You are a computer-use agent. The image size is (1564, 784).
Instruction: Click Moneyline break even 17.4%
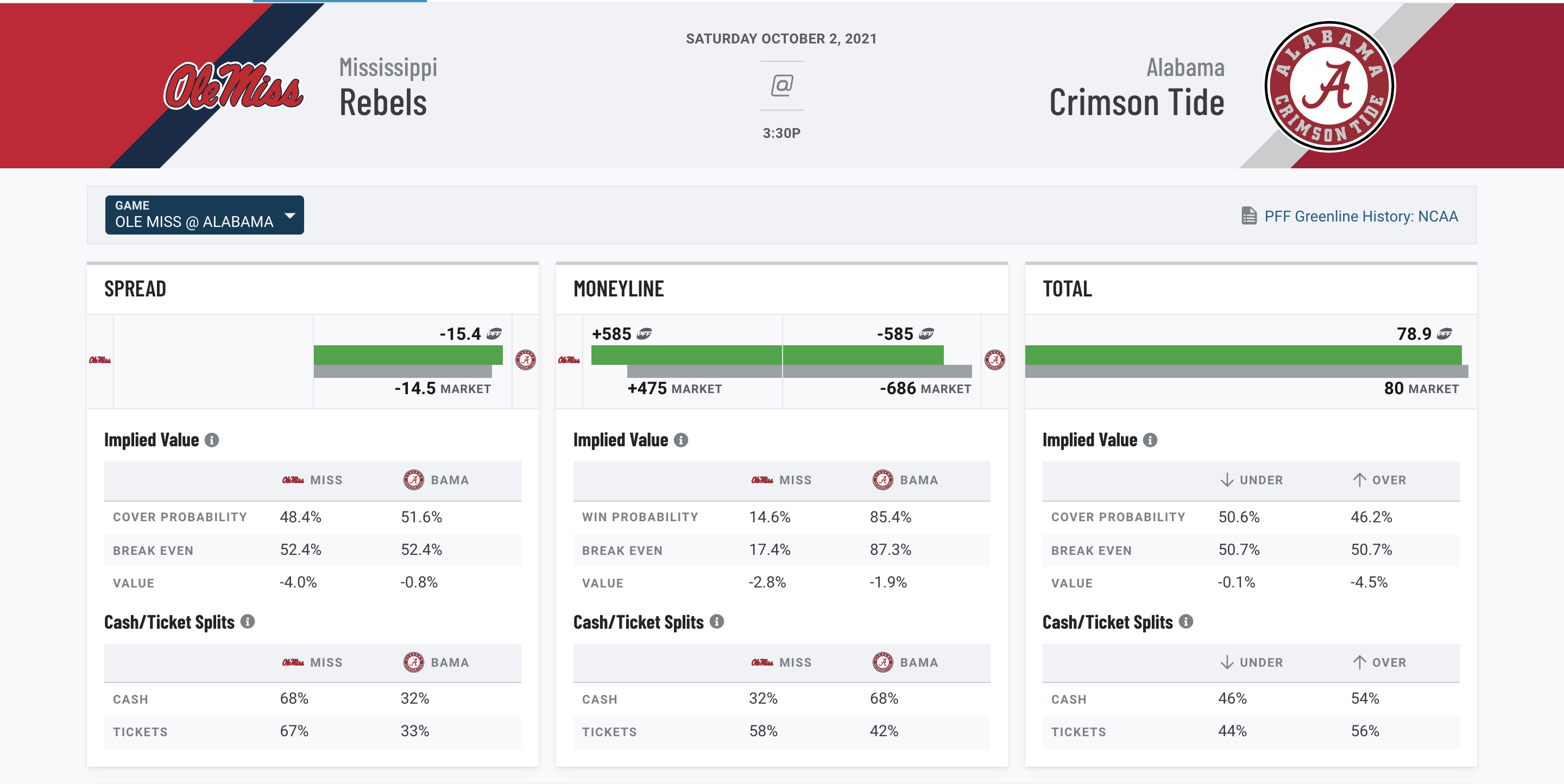coord(770,550)
